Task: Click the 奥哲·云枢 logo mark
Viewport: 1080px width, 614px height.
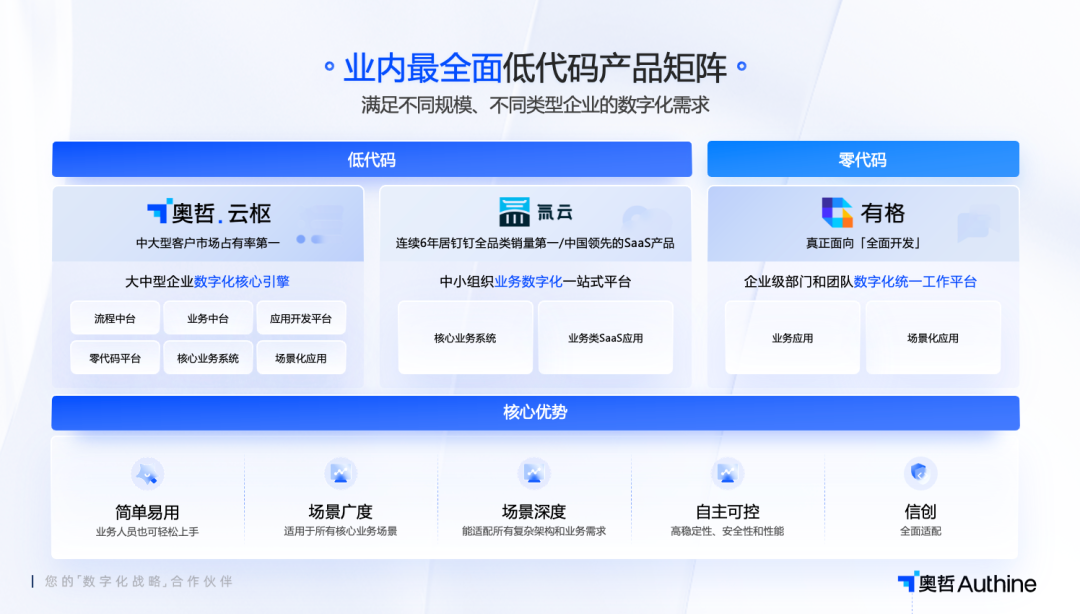Action: tap(158, 211)
